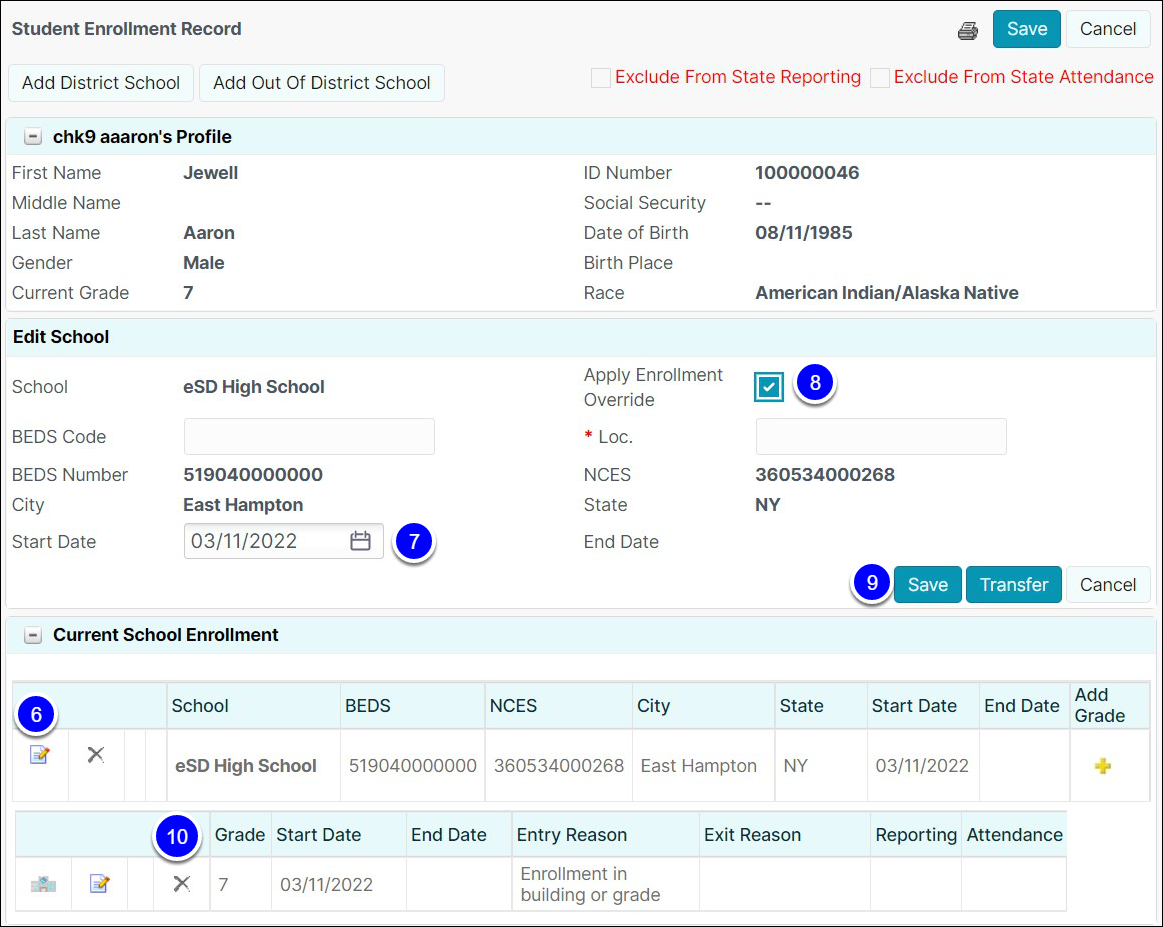Edit the grade 7 enrollment entry
This screenshot has width=1163, height=927.
(x=99, y=883)
